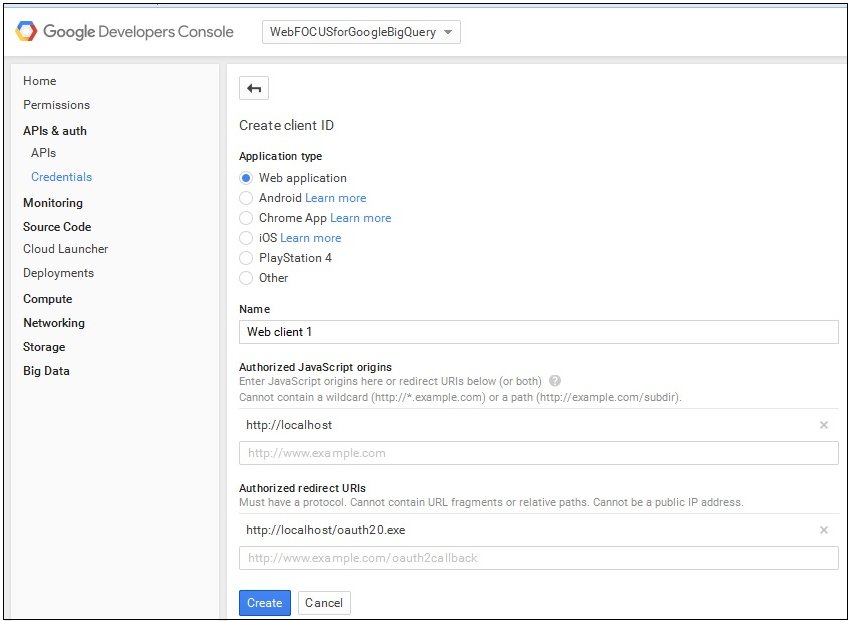Select the Web application radio button
This screenshot has width=850, height=622.
246,178
